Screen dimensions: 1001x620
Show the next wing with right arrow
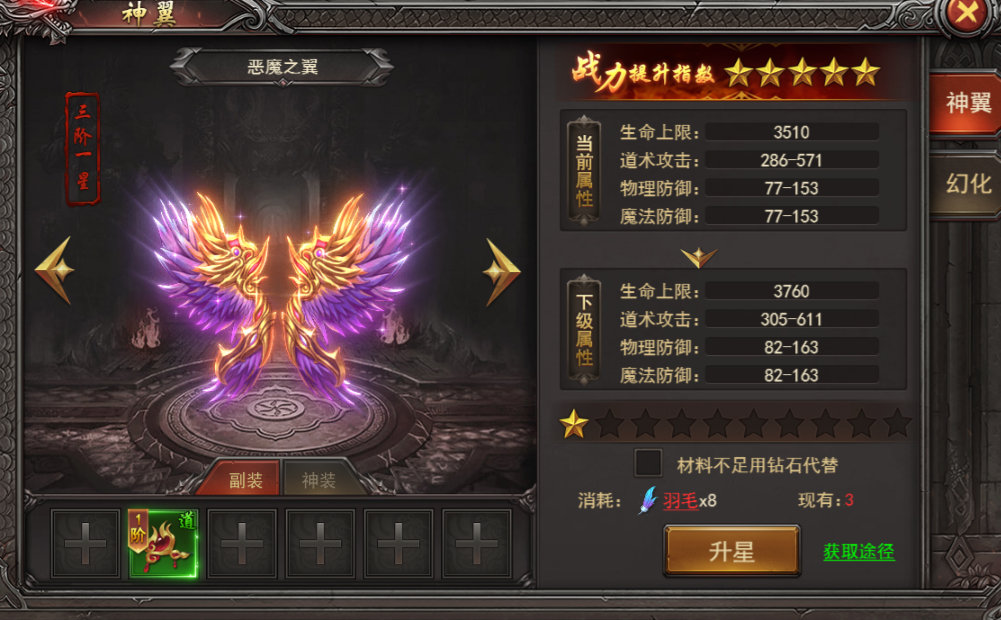click(x=501, y=273)
